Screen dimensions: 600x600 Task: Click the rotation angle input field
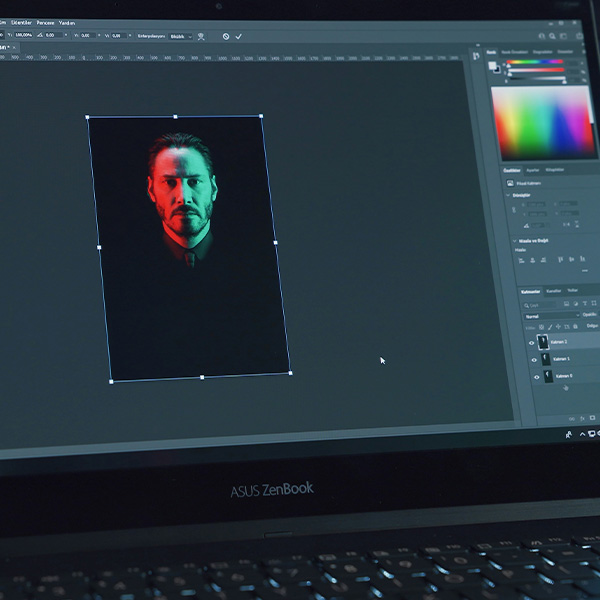coord(54,35)
